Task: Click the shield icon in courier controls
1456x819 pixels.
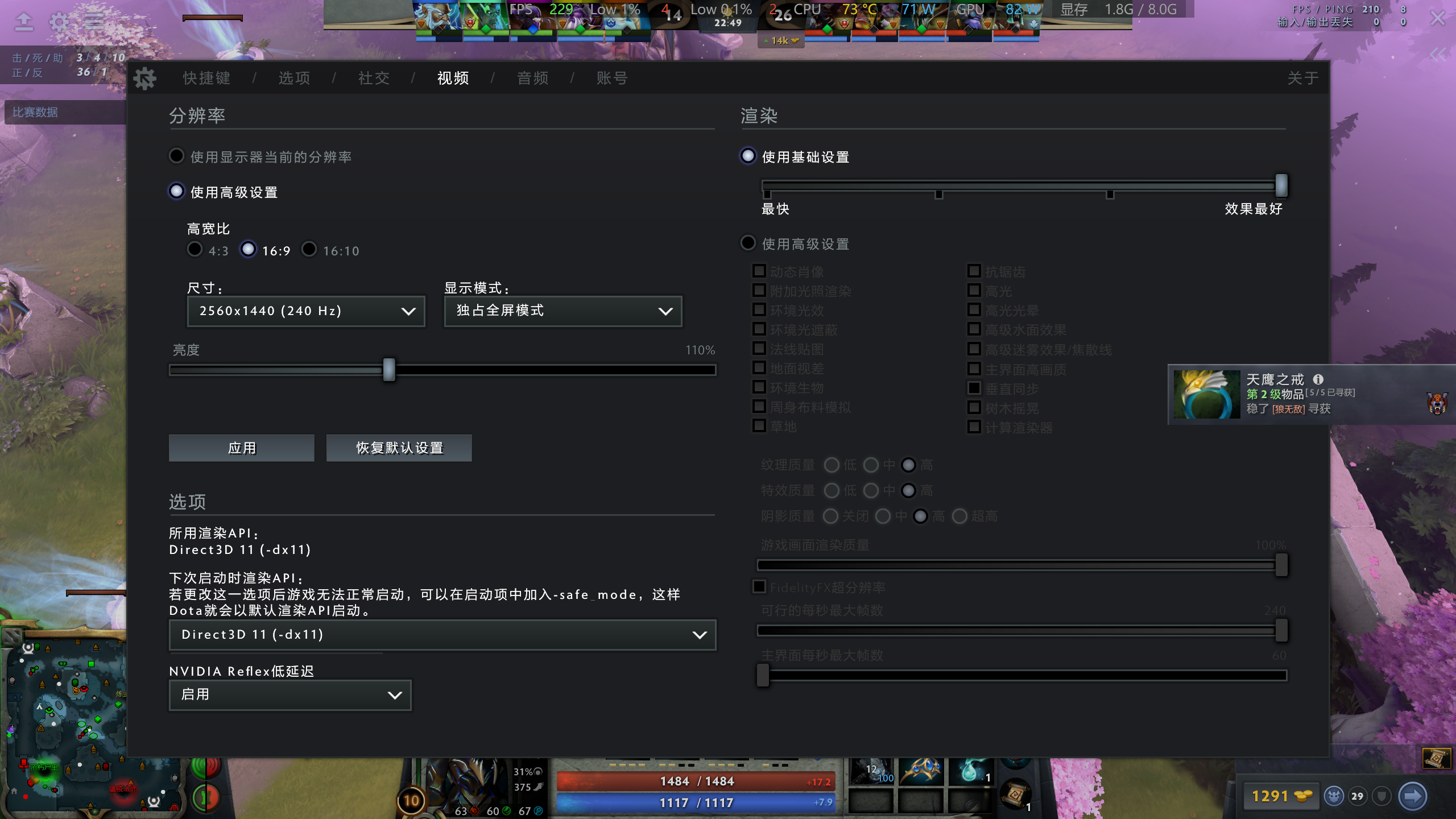Action: point(1381,796)
